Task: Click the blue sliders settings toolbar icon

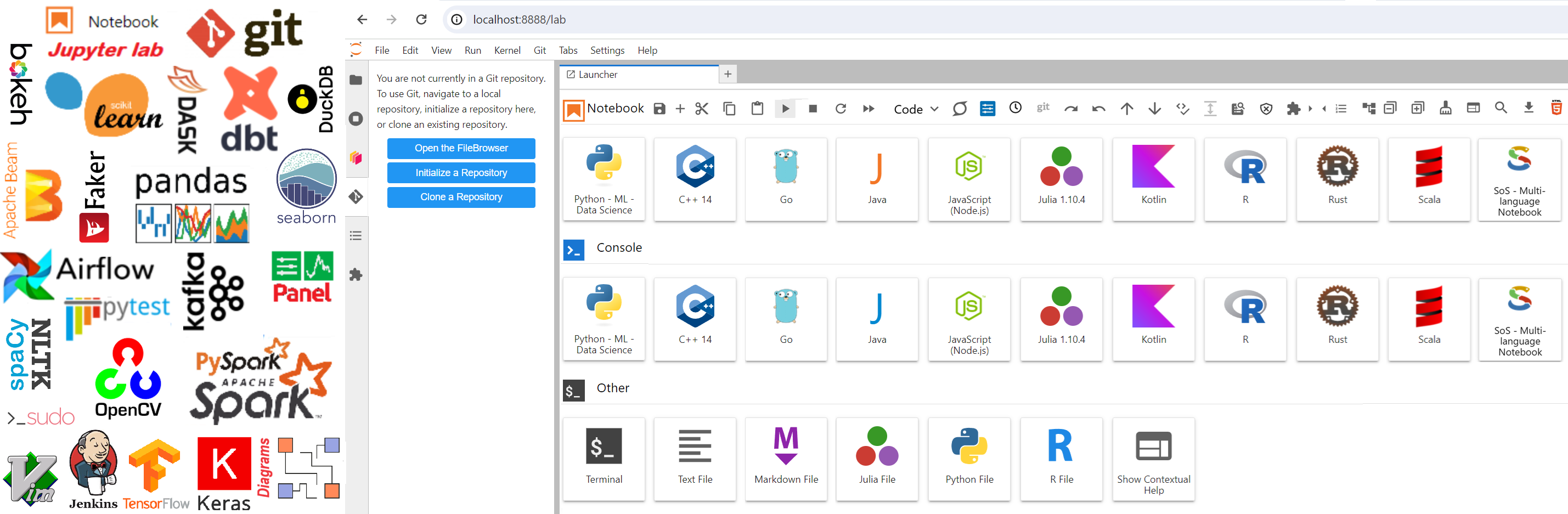Action: point(988,109)
